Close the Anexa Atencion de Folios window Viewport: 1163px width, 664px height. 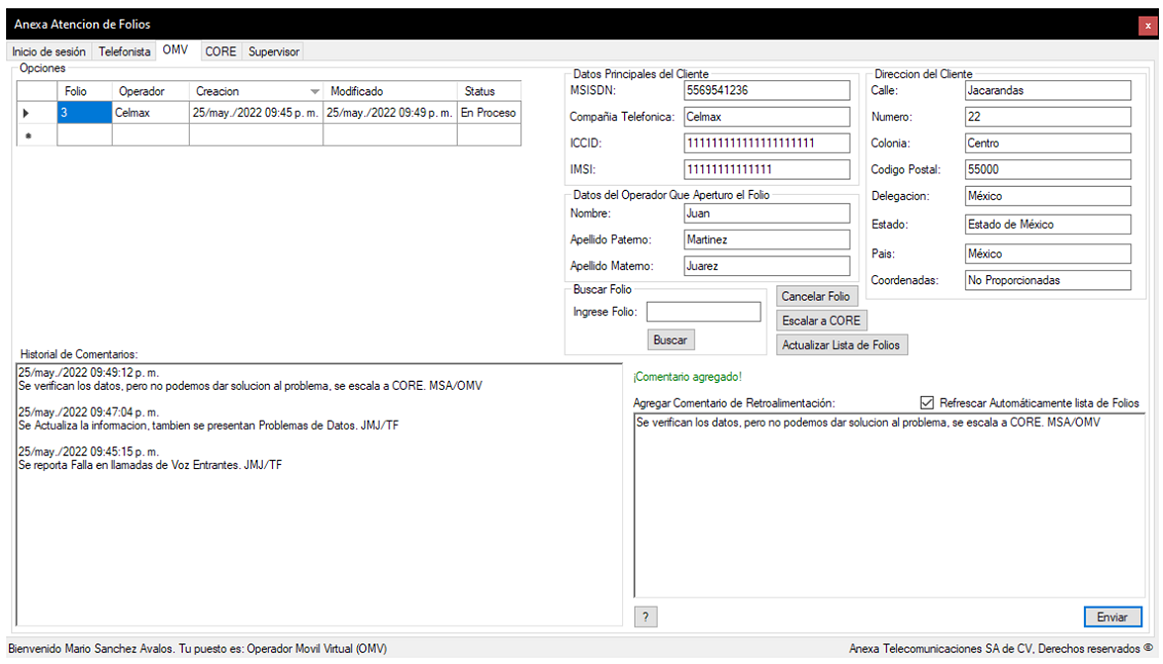coord(1147,25)
